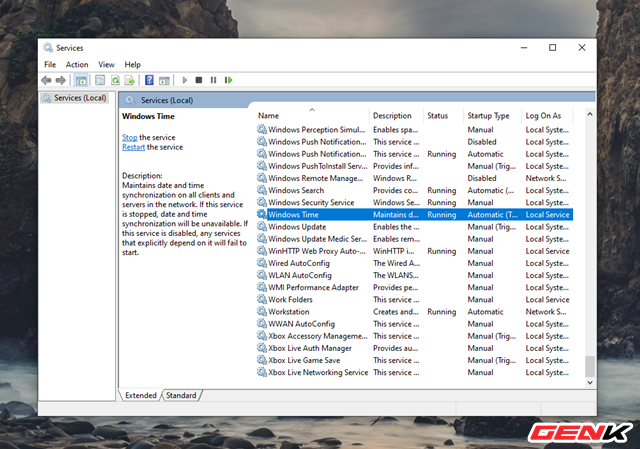Sort by the Log On As header
Screen dimensions: 640x449
coord(547,116)
